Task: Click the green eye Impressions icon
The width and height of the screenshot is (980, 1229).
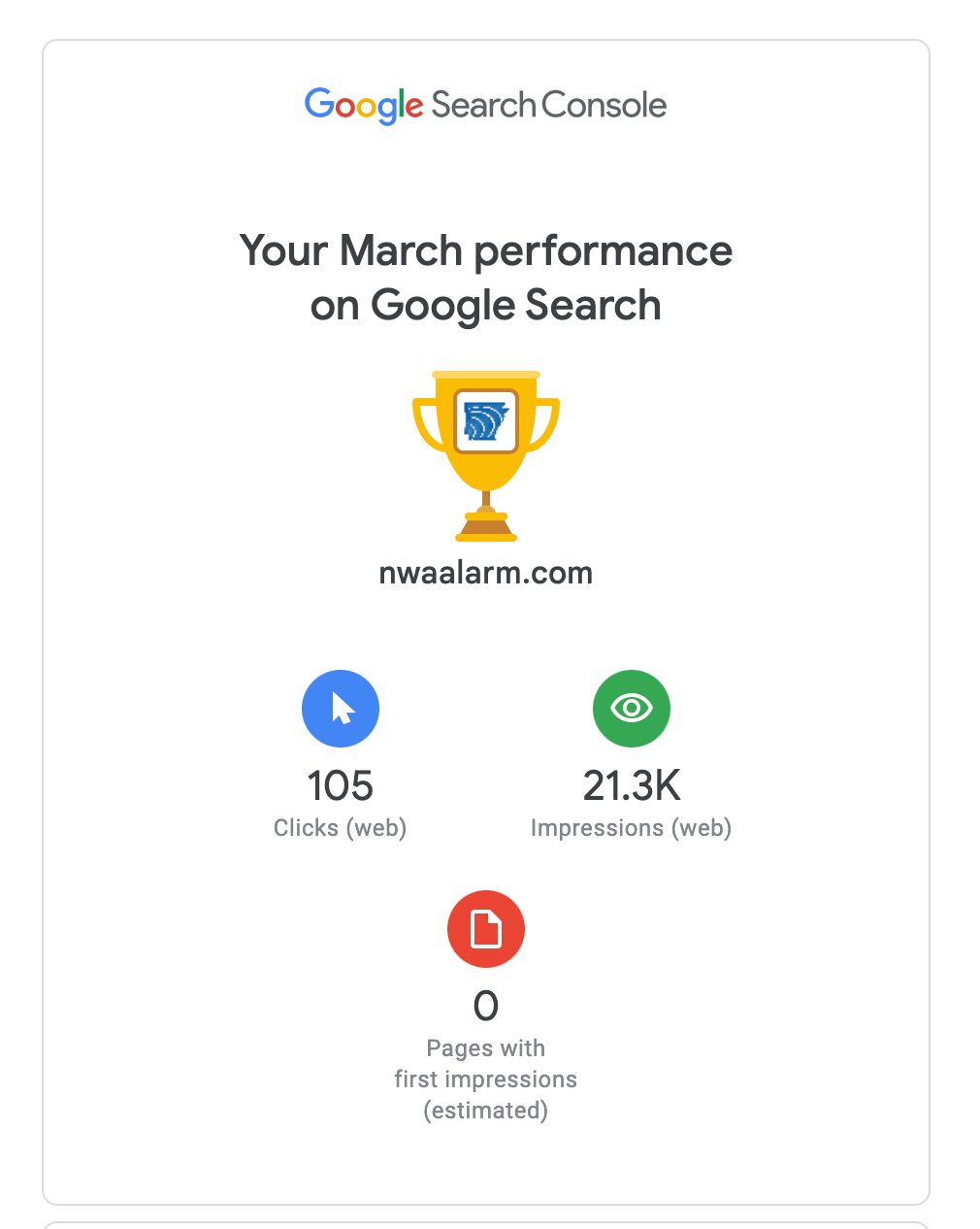Action: tap(632, 709)
